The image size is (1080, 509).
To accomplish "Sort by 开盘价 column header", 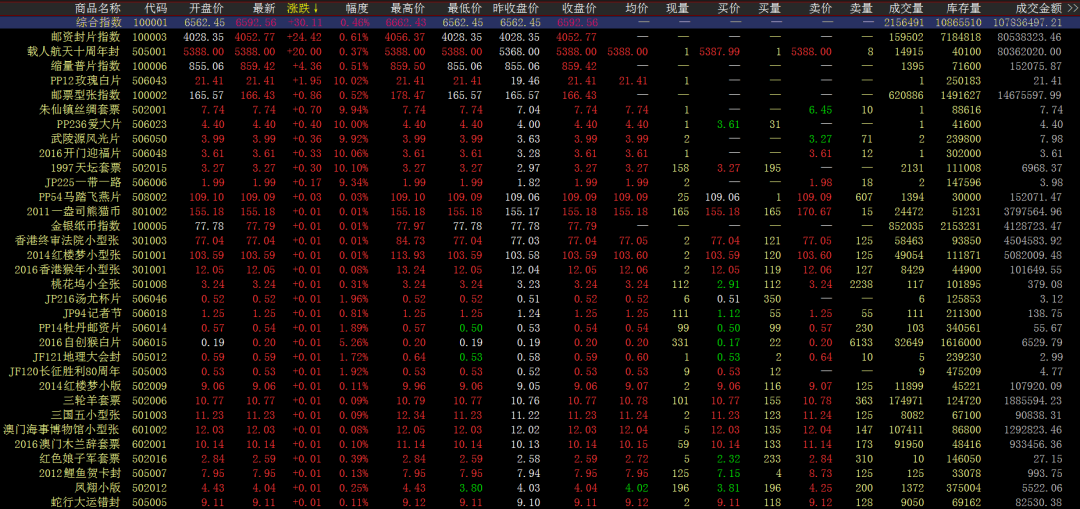I will [x=206, y=8].
